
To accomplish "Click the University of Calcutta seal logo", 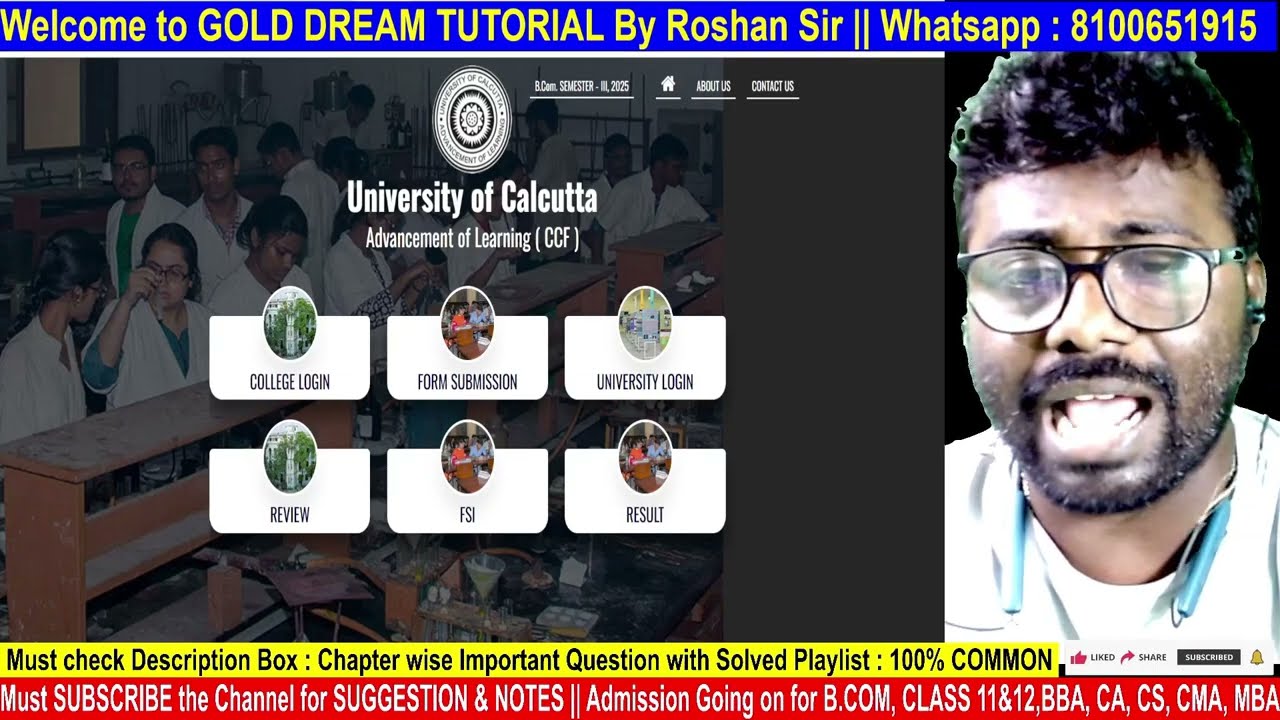I will click(471, 119).
